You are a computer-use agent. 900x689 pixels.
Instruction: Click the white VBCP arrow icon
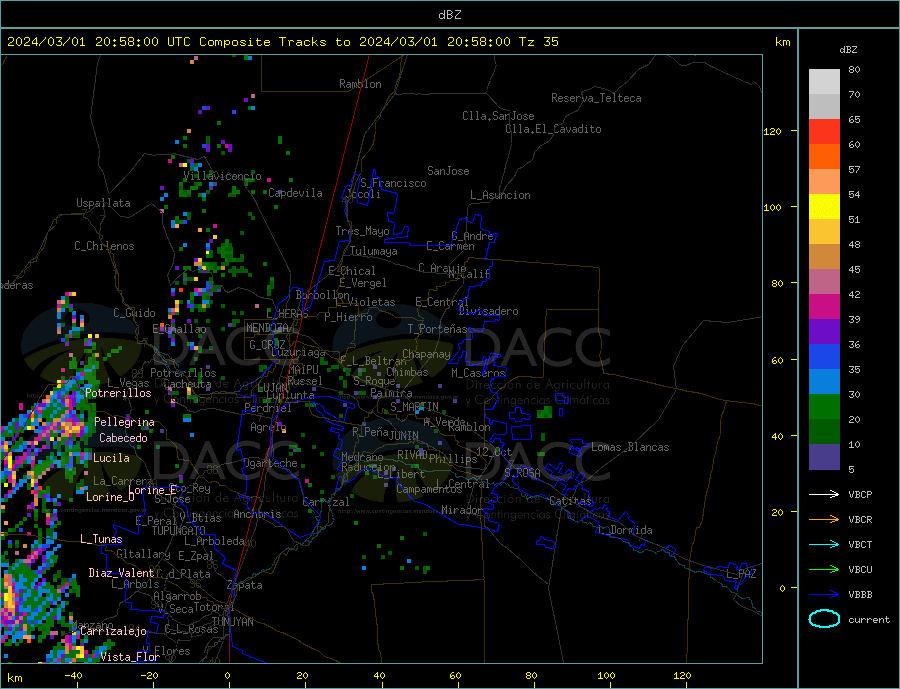824,494
